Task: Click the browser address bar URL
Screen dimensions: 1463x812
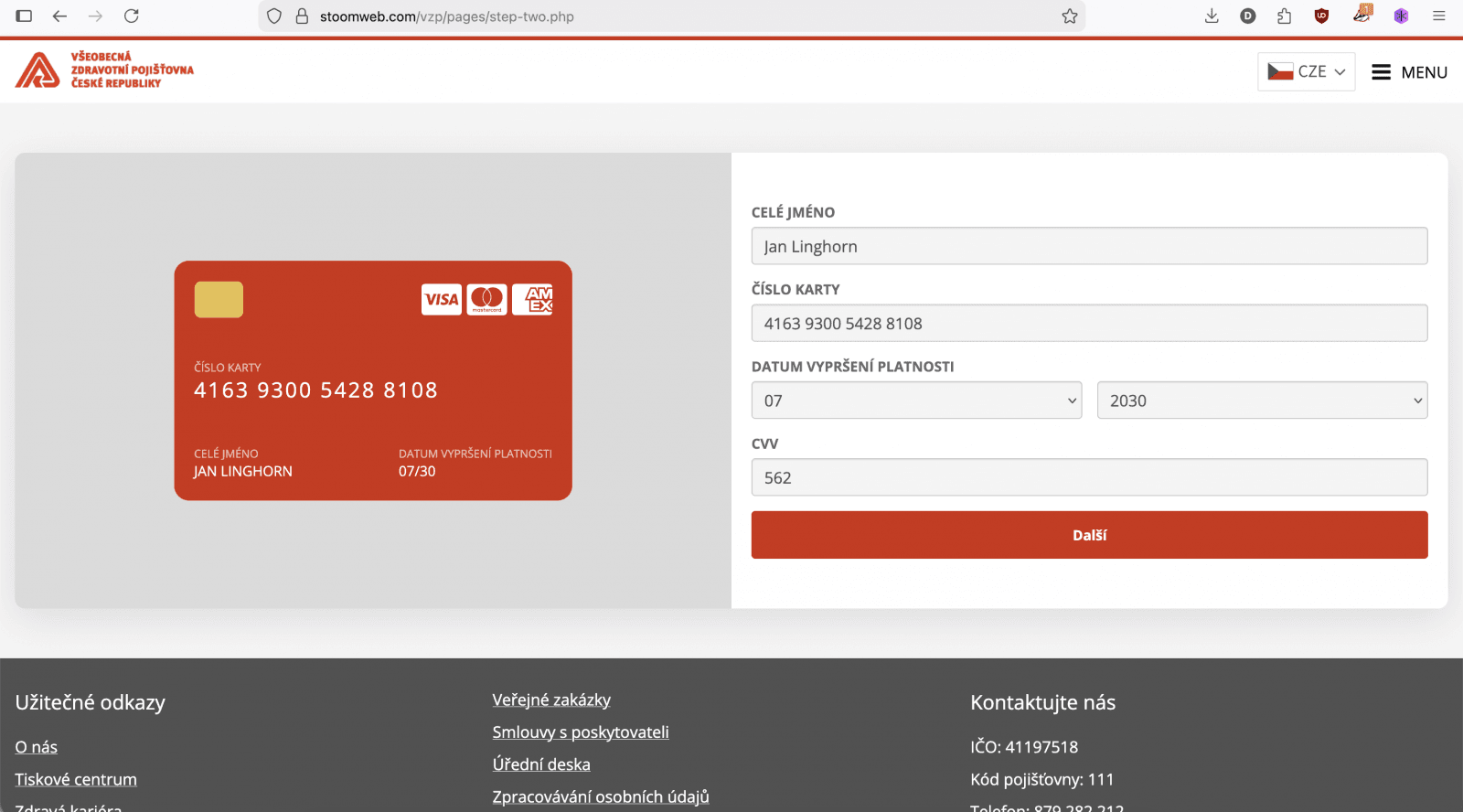Action: pos(447,16)
